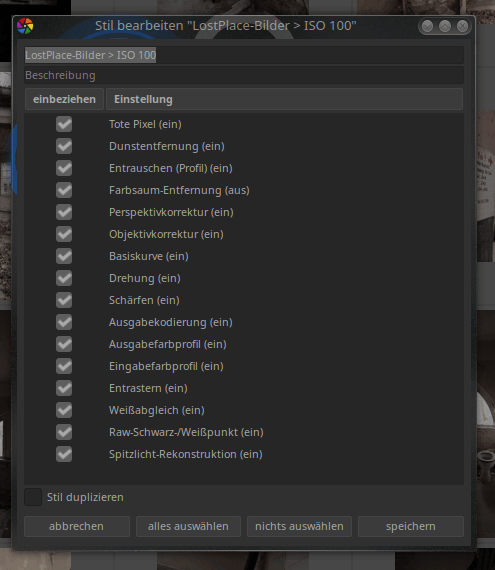495x570 pixels.
Task: Click the einbeziehen column header
Action: pyautogui.click(x=64, y=99)
